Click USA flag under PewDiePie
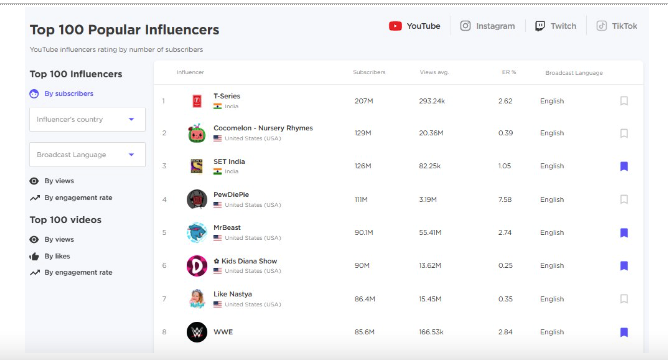This screenshot has width=668, height=360. point(218,205)
